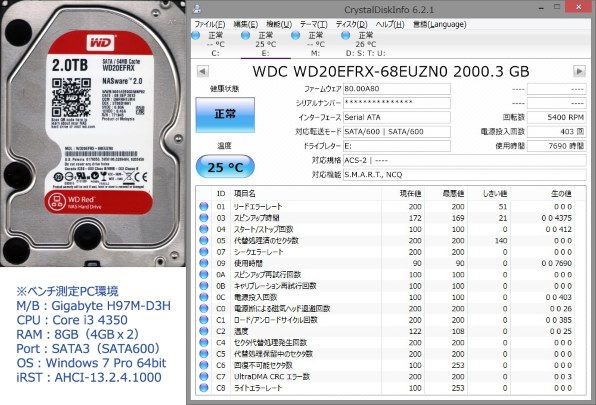The width and height of the screenshot is (596, 405).
Task: Click the 現在値 column header
Action: click(x=411, y=194)
